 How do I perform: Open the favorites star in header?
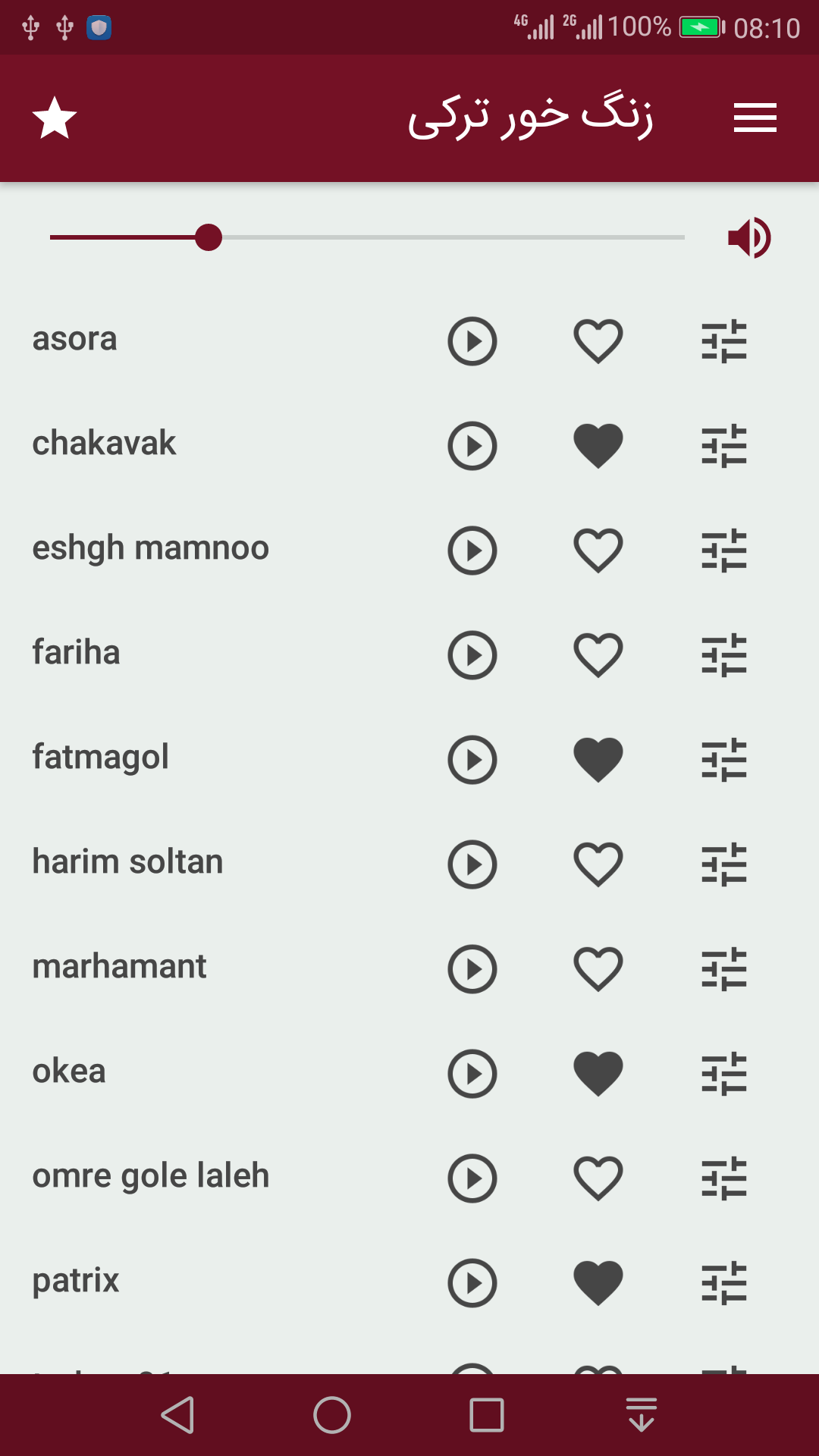[55, 118]
